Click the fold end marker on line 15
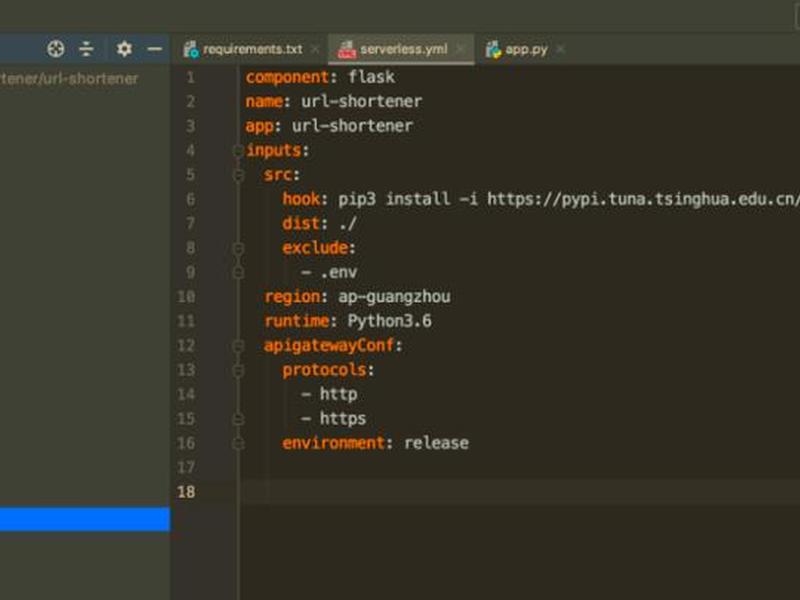The image size is (800, 600). point(238,419)
